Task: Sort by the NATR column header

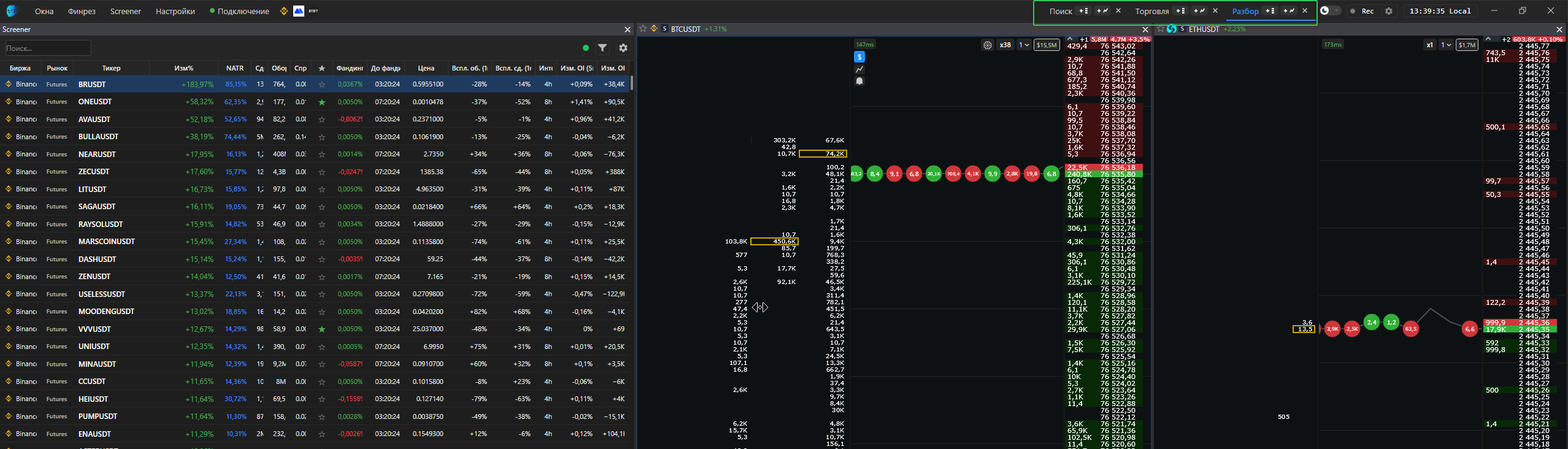Action: tap(234, 68)
